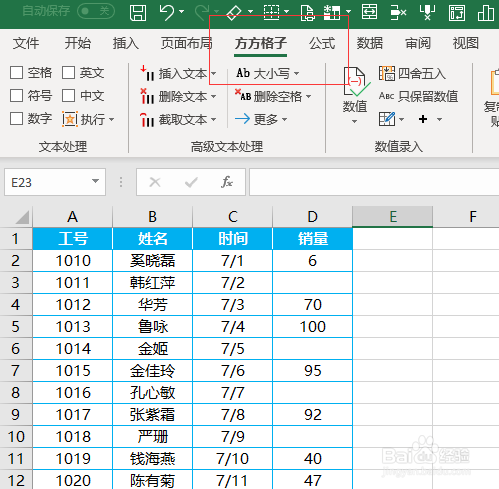Select the cell containing 7/10
The height and width of the screenshot is (489, 499).
pyautogui.click(x=233, y=459)
